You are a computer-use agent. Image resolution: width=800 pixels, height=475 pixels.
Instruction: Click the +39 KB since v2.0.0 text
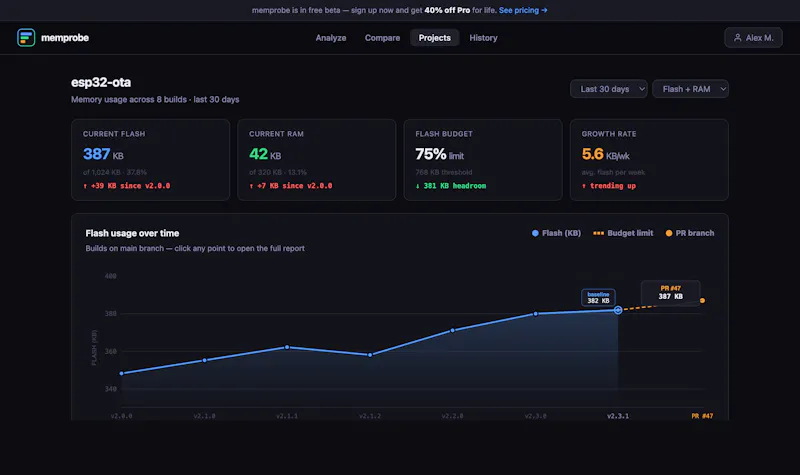point(127,186)
